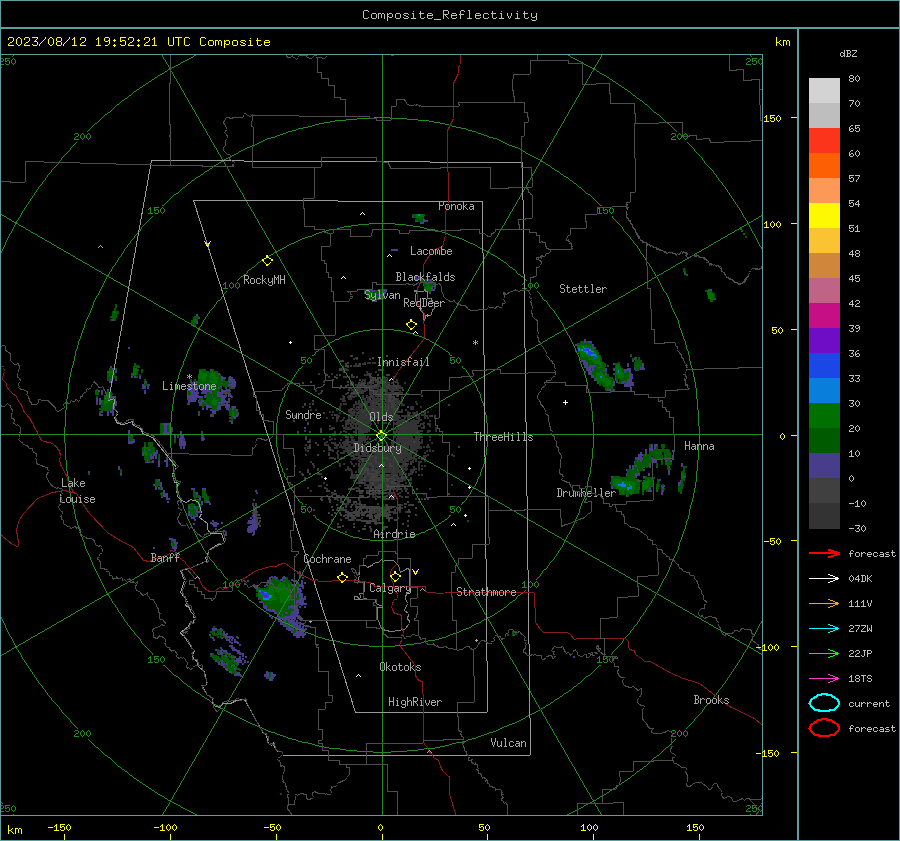Click the ThreeHills label

click(503, 437)
